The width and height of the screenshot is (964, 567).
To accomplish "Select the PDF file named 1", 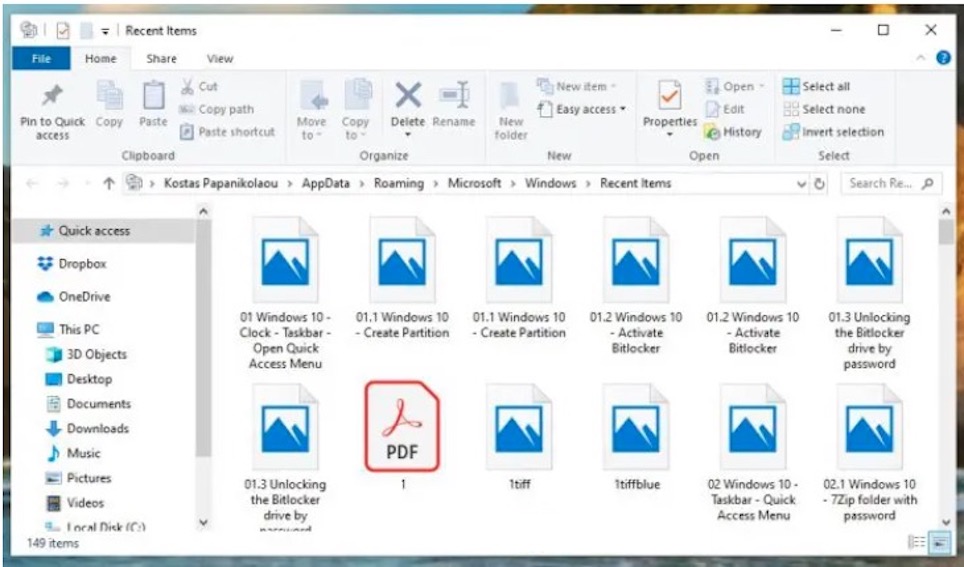I will coord(402,435).
